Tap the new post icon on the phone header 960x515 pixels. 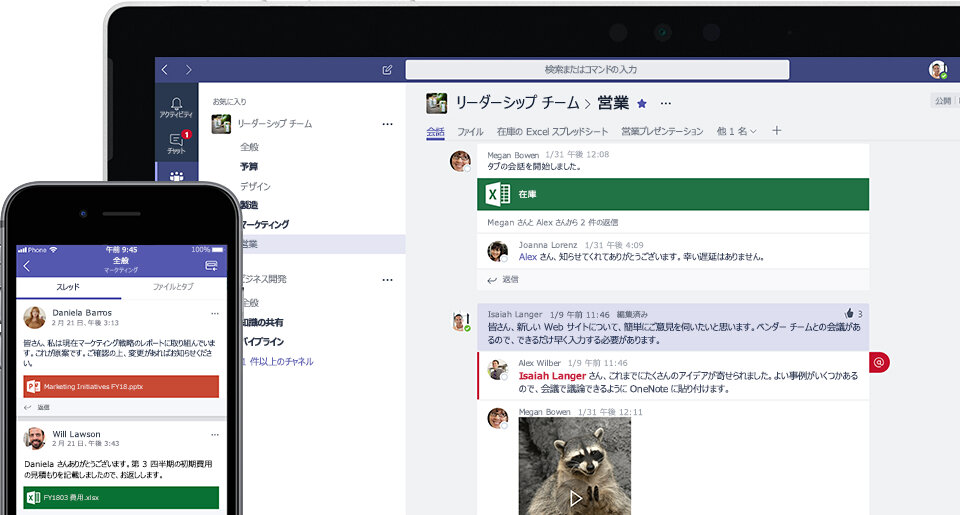click(211, 266)
